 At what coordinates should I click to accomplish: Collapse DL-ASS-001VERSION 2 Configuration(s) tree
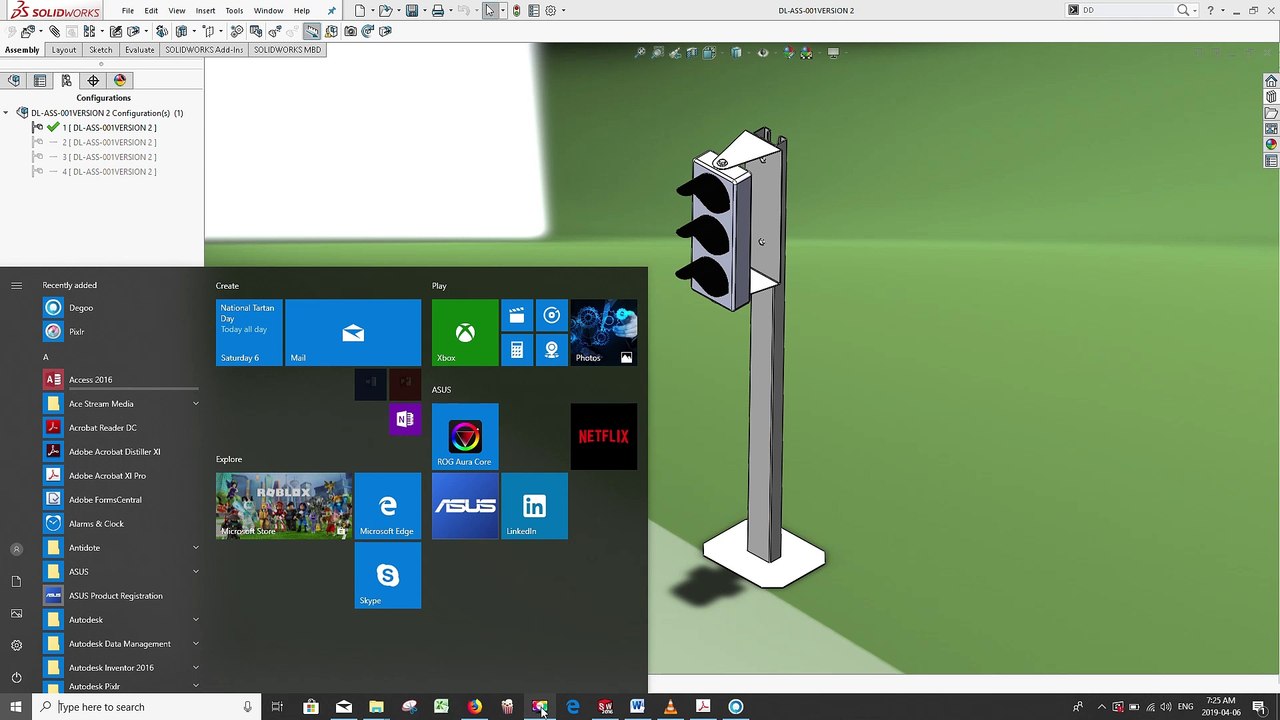(6, 113)
